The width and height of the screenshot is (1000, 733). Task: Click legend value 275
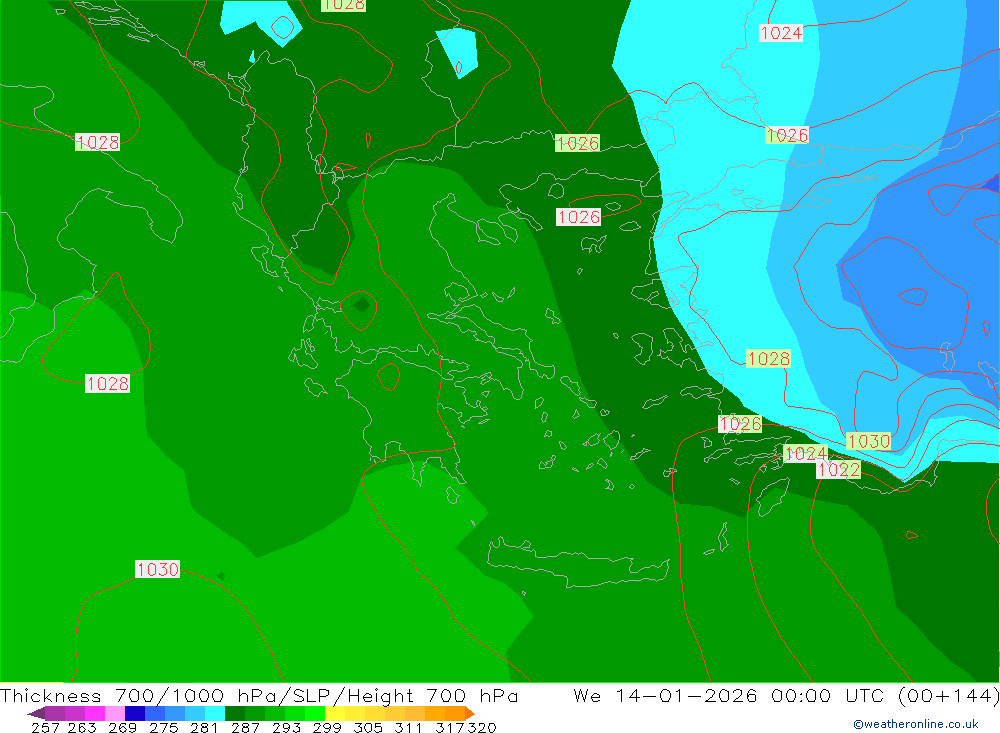click(x=163, y=727)
